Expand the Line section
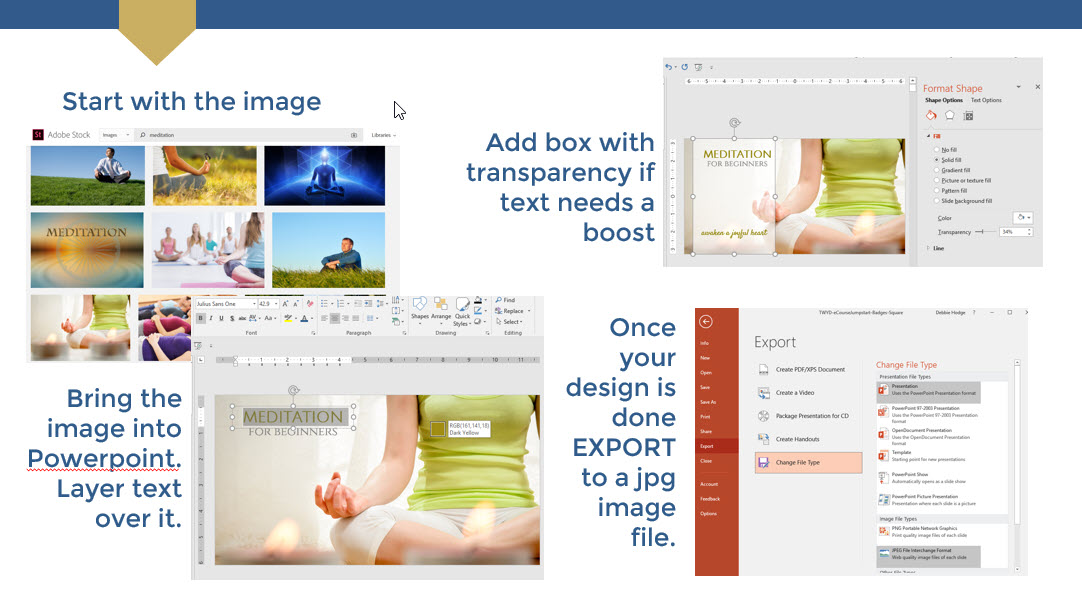This screenshot has height=604, width=1082. (x=928, y=248)
